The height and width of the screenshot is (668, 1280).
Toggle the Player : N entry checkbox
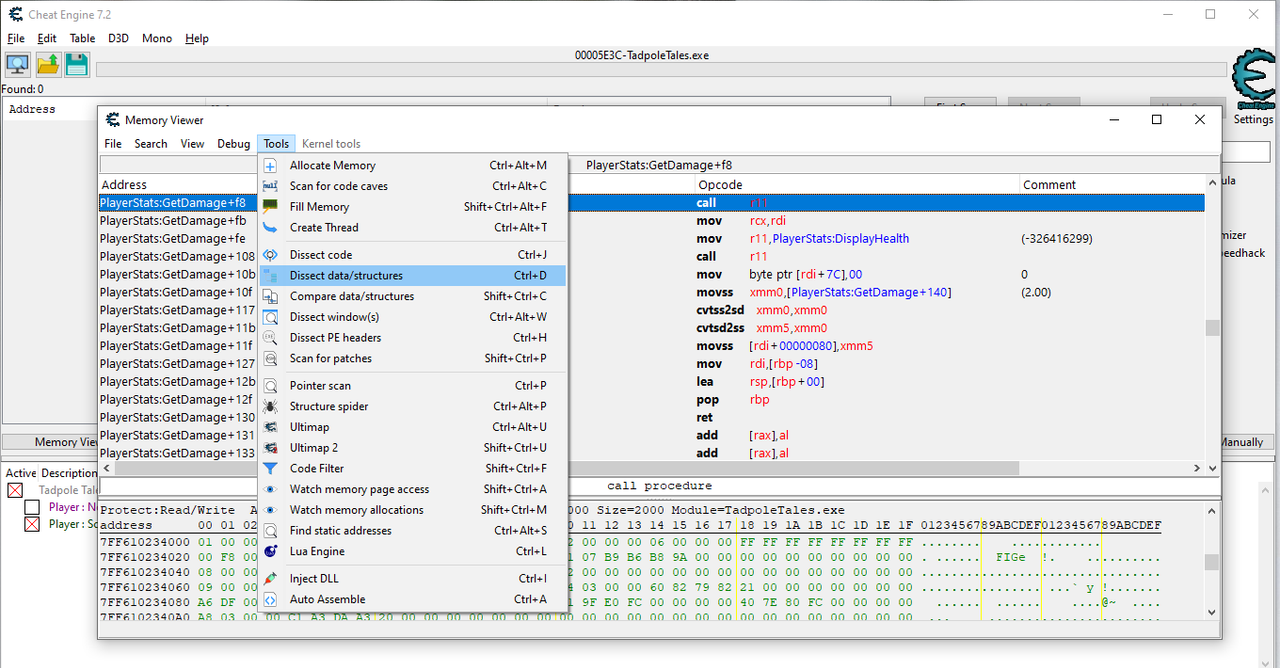[x=32, y=507]
